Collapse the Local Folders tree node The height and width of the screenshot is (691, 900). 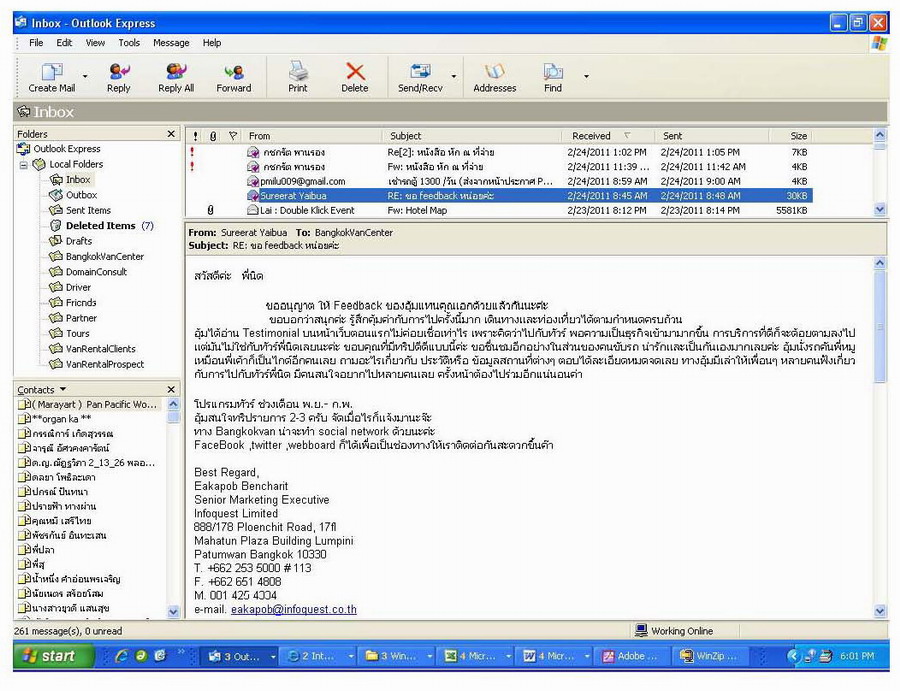[x=24, y=165]
